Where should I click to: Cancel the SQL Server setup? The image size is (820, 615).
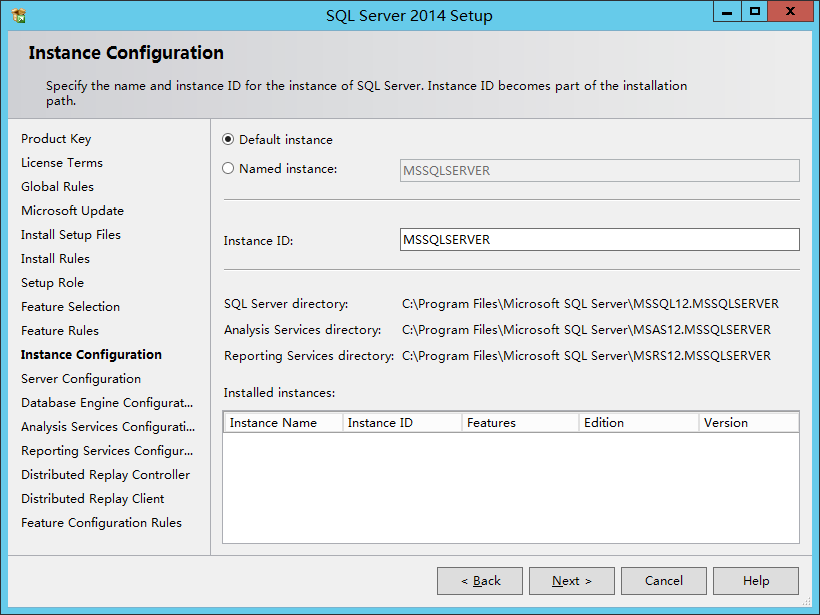[x=664, y=581]
